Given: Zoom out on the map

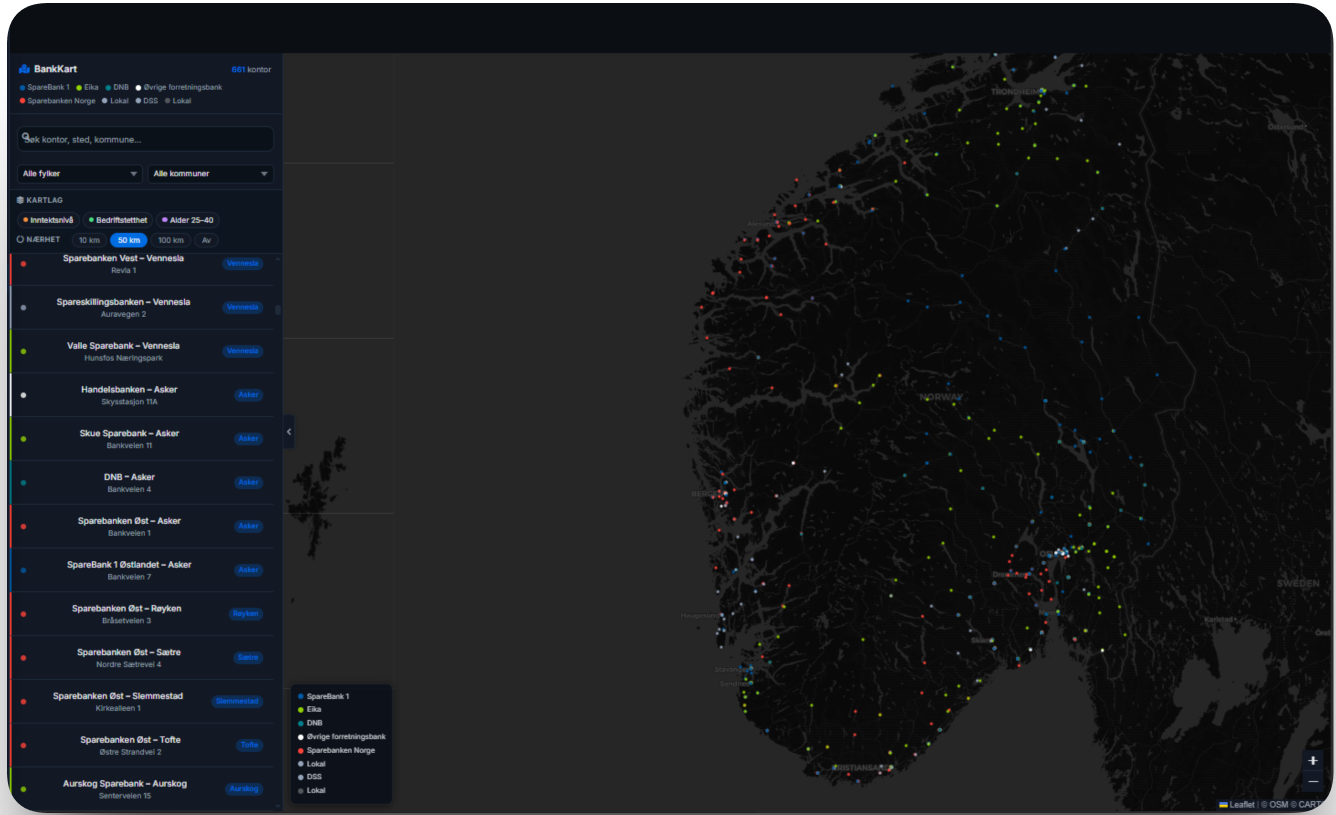Looking at the screenshot, I should pyautogui.click(x=1313, y=781).
